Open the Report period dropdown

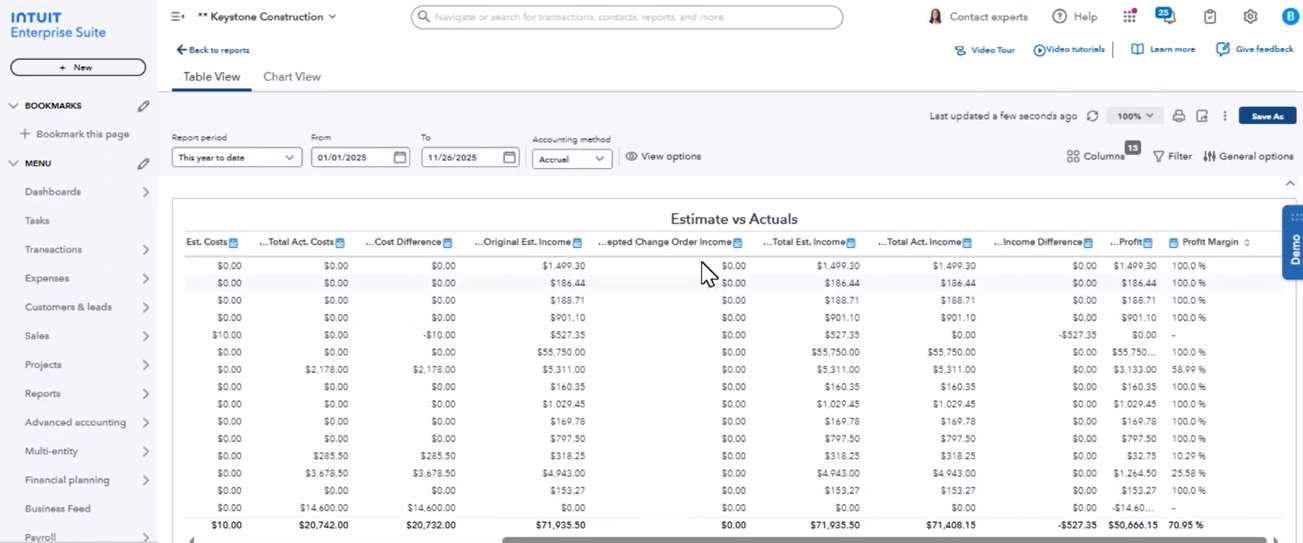coord(236,158)
